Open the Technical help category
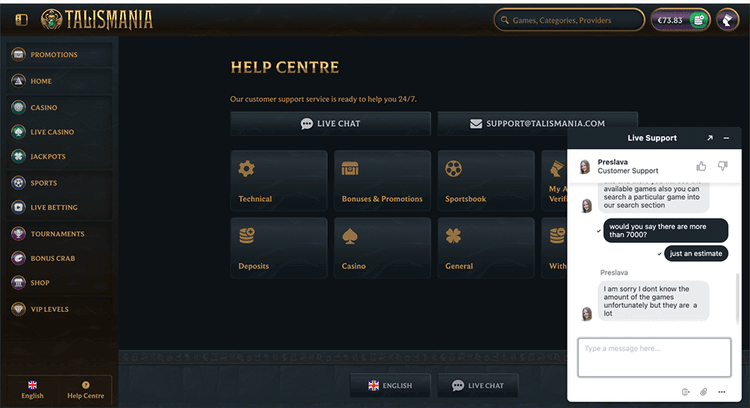This screenshot has height=408, width=750. [x=279, y=180]
